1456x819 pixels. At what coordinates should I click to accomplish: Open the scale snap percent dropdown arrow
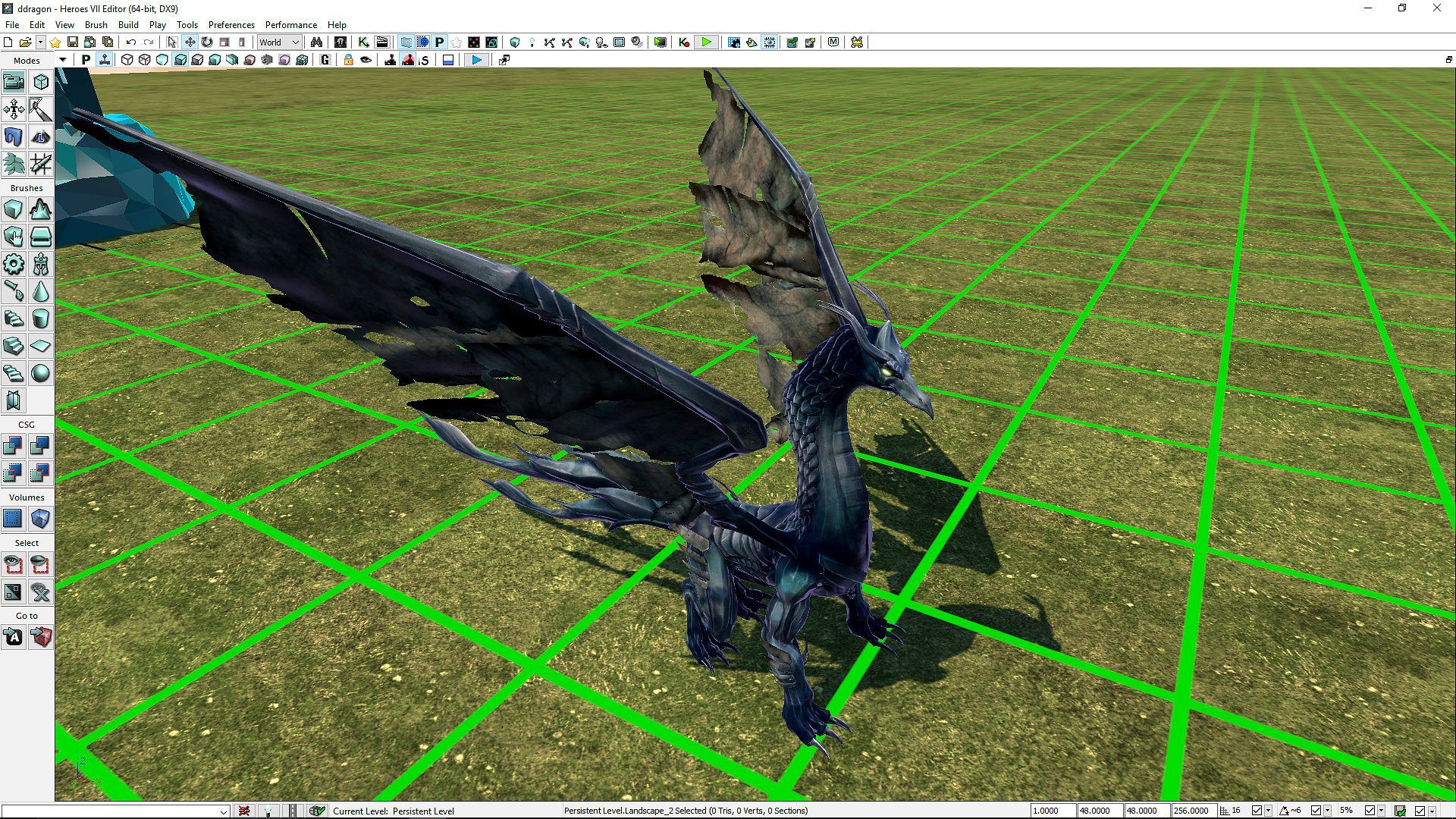pyautogui.click(x=1381, y=811)
